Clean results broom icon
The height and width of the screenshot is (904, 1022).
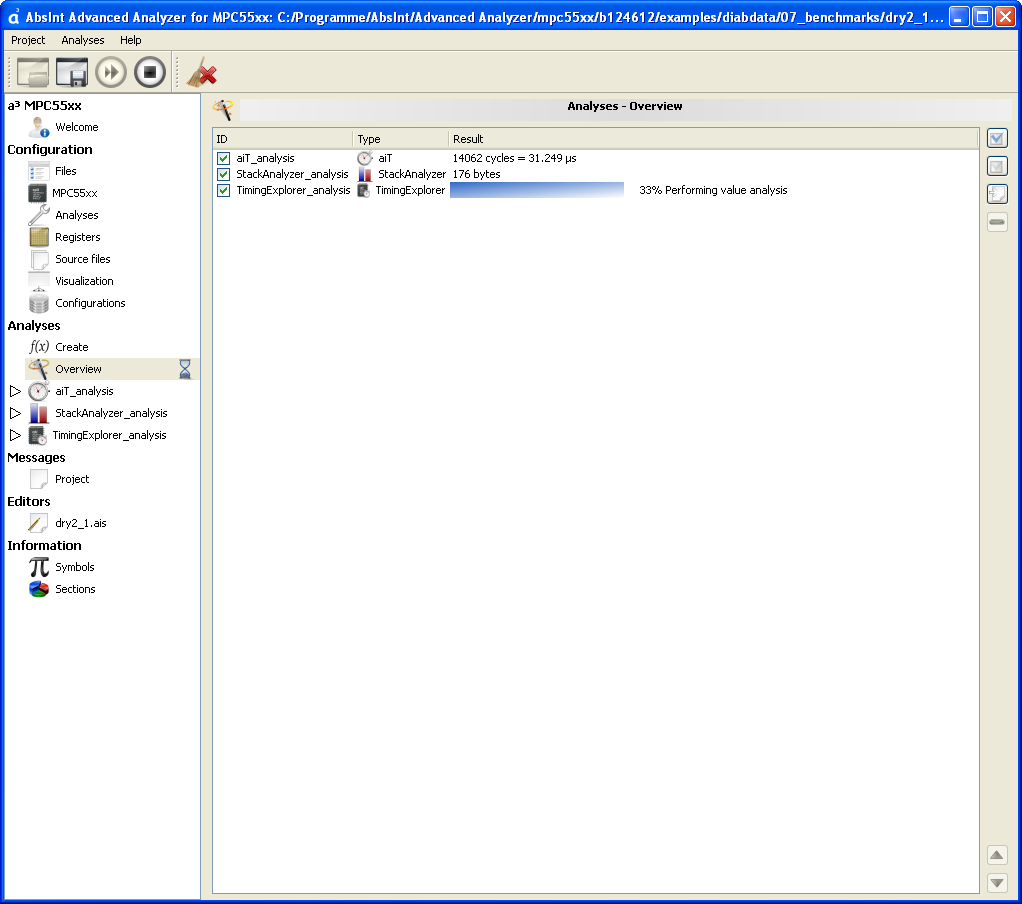[201, 72]
